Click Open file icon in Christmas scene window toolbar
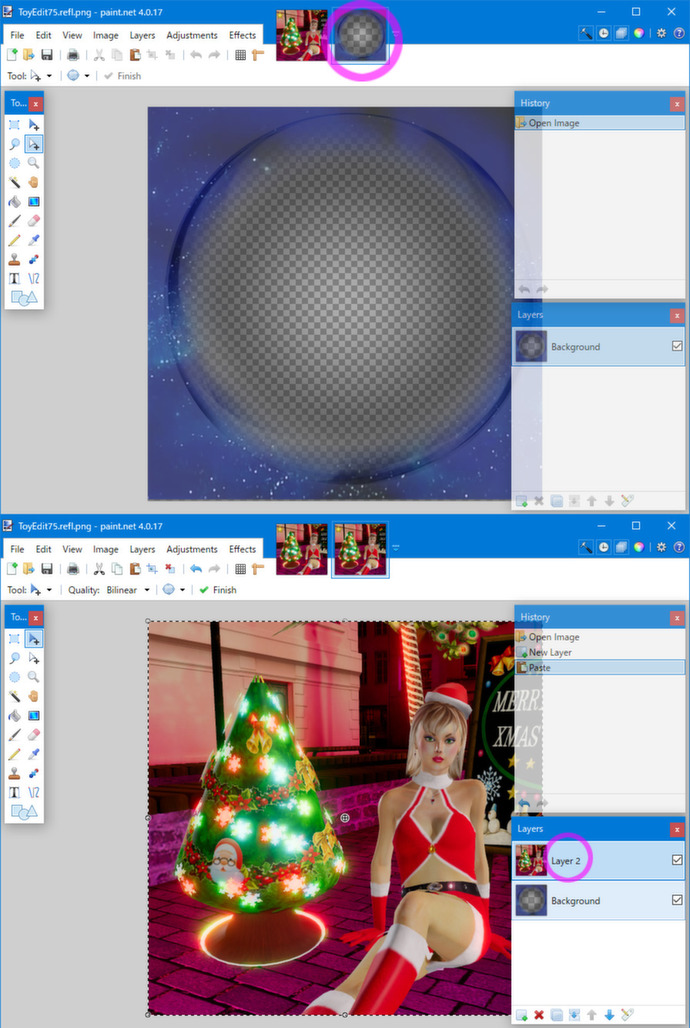Image resolution: width=690 pixels, height=1028 pixels. click(x=29, y=569)
